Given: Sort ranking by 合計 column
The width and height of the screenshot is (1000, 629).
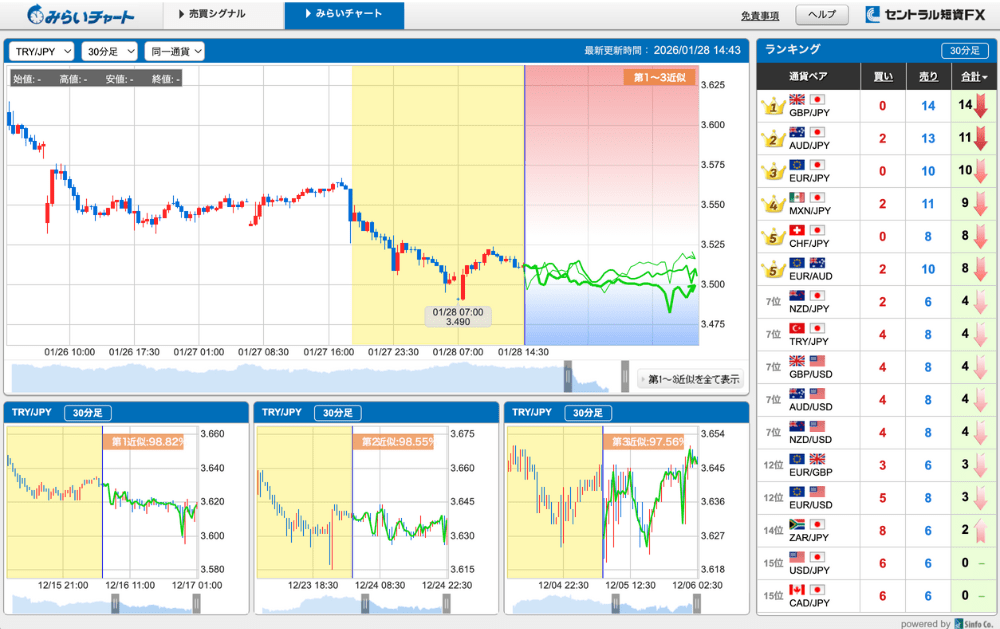Looking at the screenshot, I should pos(969,77).
